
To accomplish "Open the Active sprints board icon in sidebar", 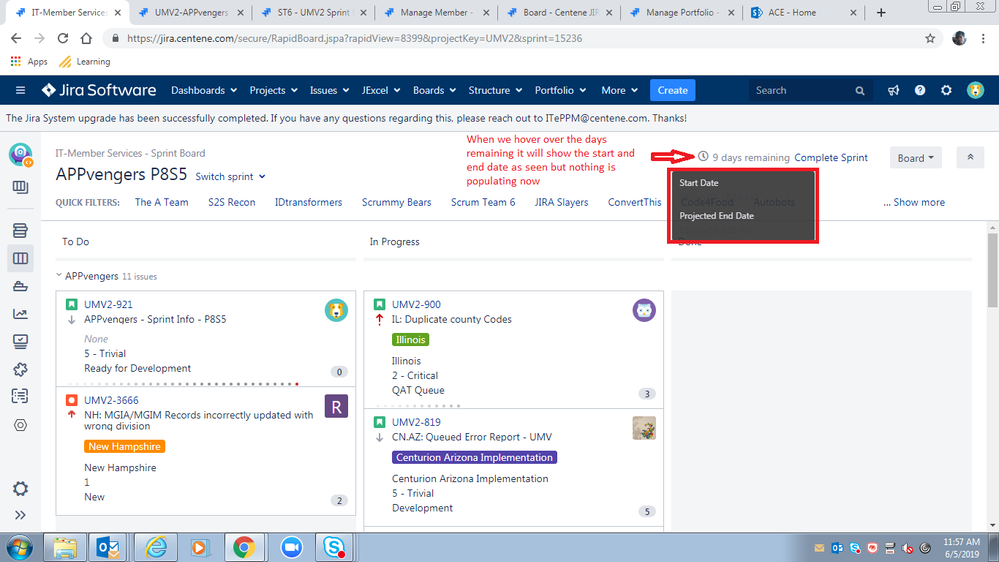I will tap(20, 258).
